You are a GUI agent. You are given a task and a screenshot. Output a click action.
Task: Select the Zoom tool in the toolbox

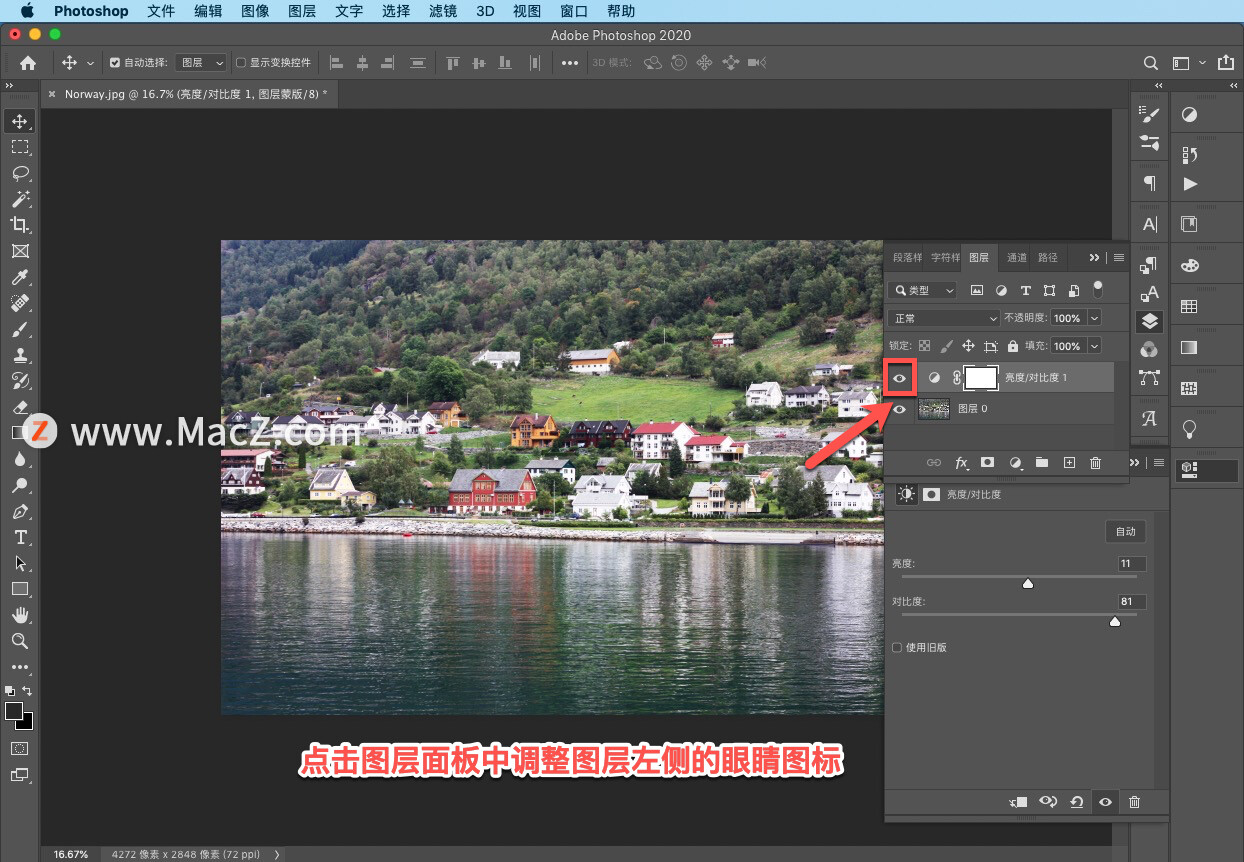[x=20, y=641]
